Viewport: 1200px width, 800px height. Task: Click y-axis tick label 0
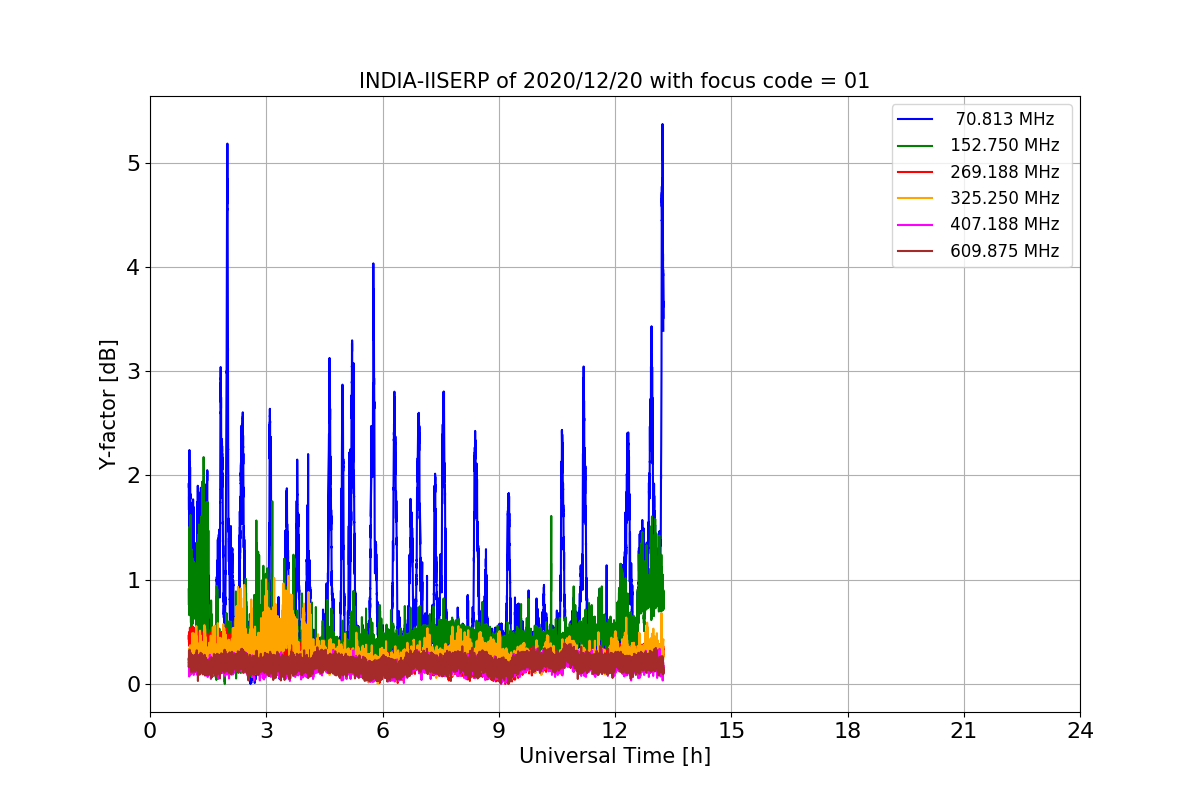click(x=133, y=685)
